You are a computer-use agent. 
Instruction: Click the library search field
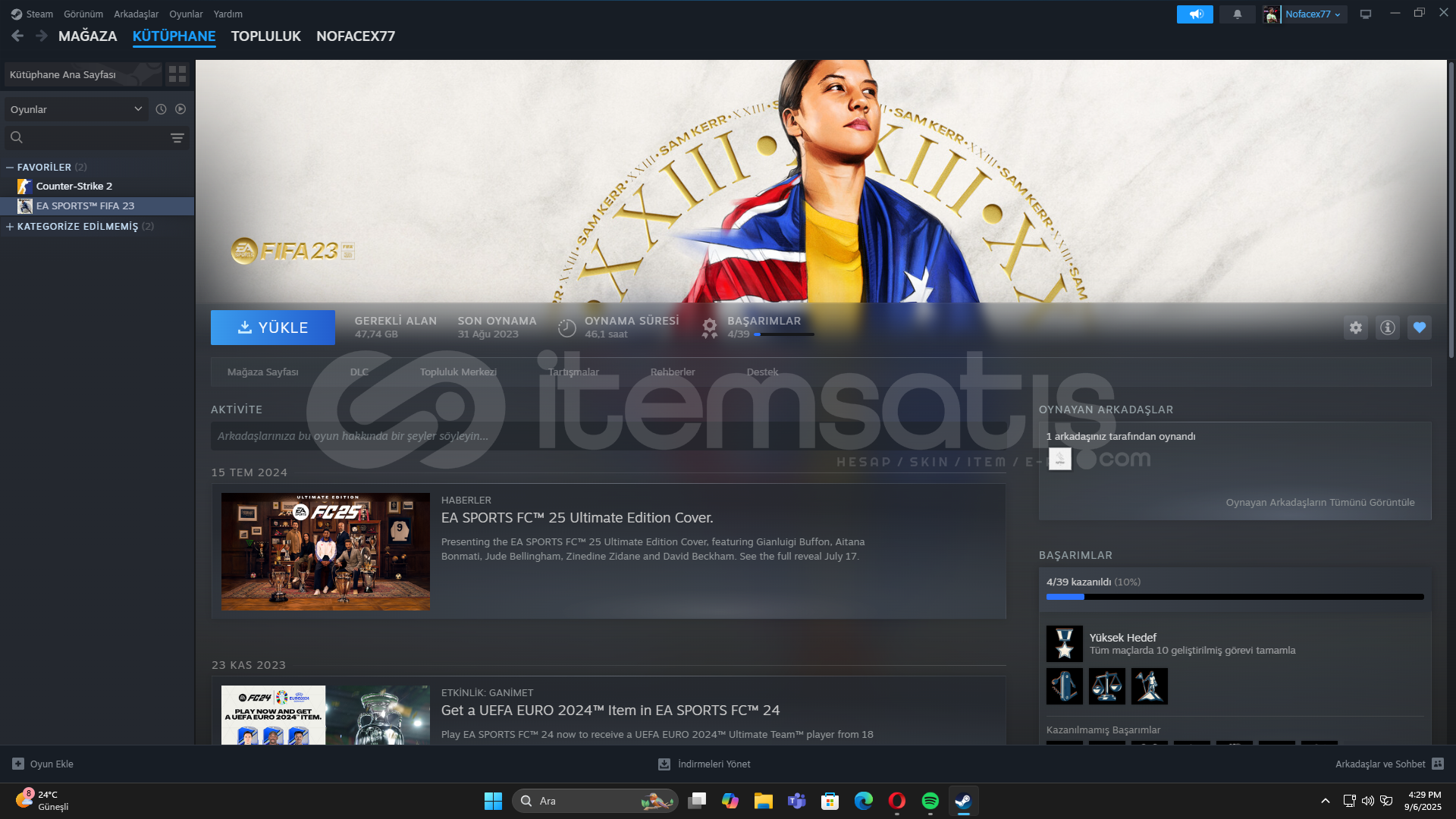coord(97,138)
